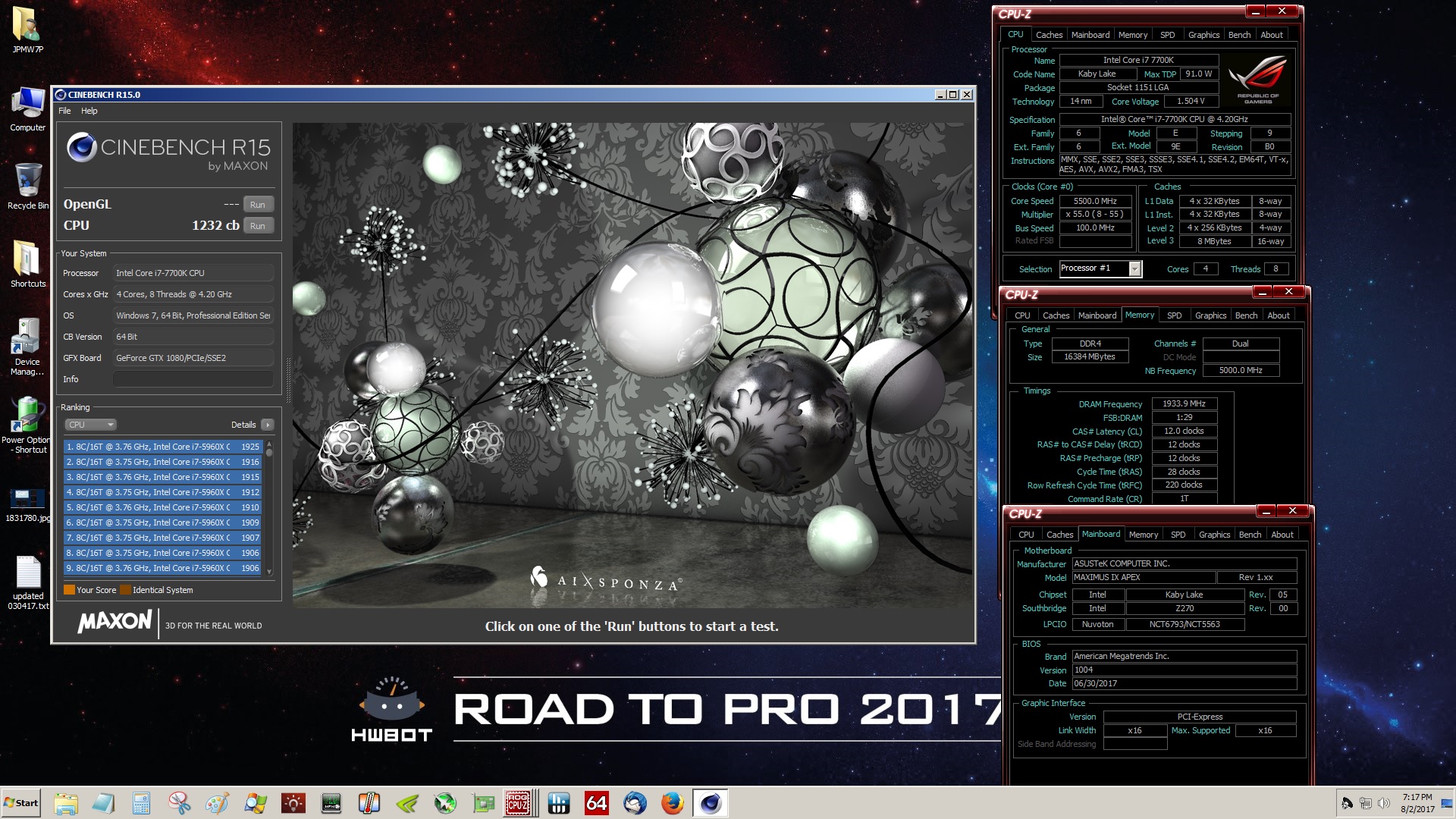Select ranking entry 9 with score 1906
Image resolution: width=1456 pixels, height=819 pixels.
pos(163,568)
